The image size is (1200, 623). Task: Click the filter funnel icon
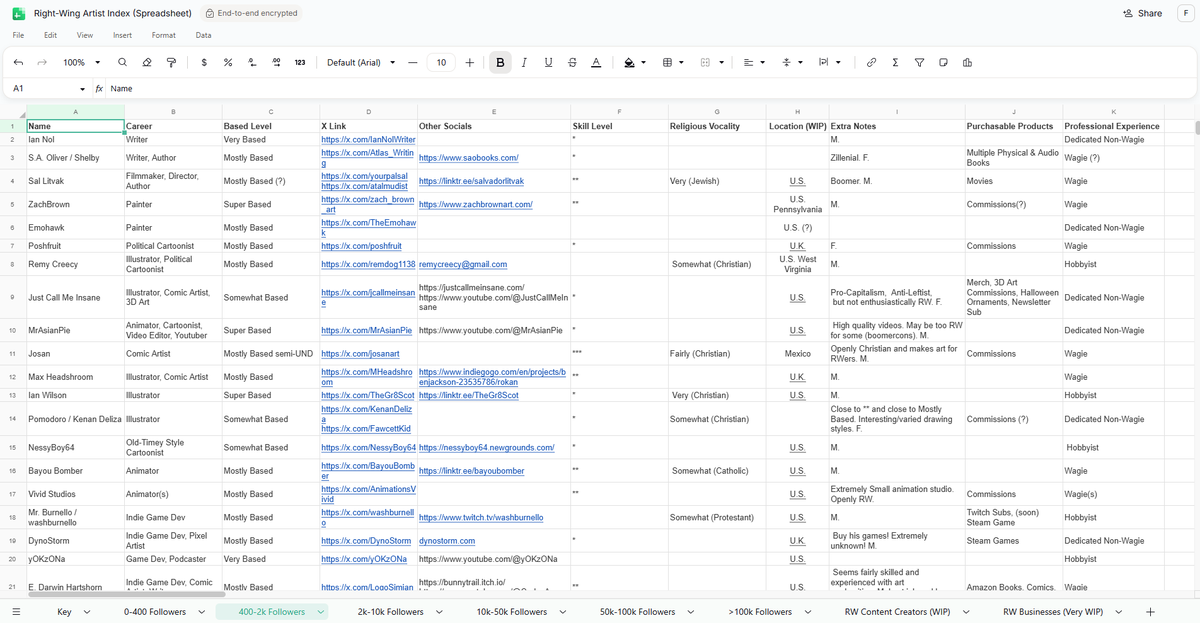919,62
